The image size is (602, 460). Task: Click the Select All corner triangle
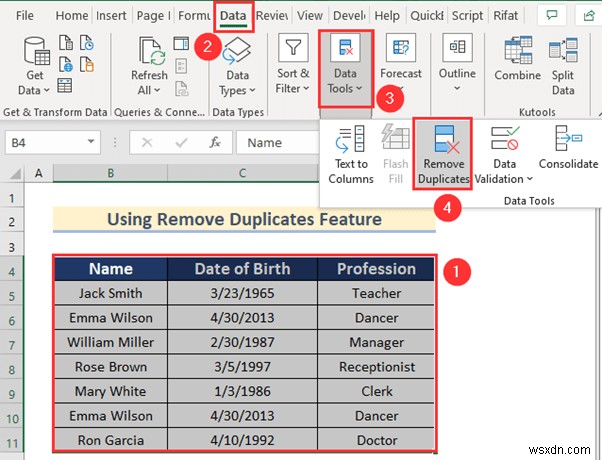tap(15, 174)
